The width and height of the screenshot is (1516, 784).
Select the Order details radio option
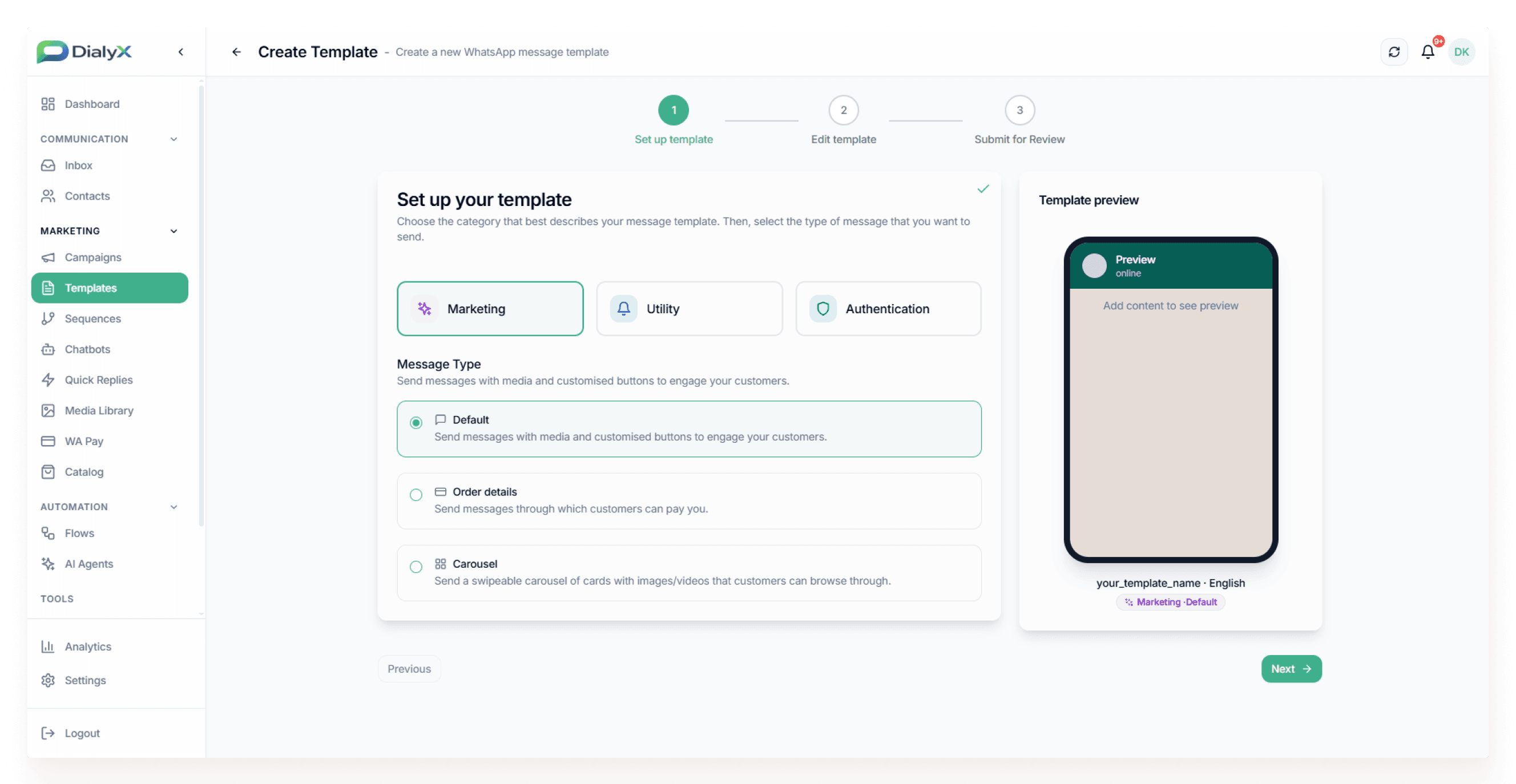(x=416, y=494)
